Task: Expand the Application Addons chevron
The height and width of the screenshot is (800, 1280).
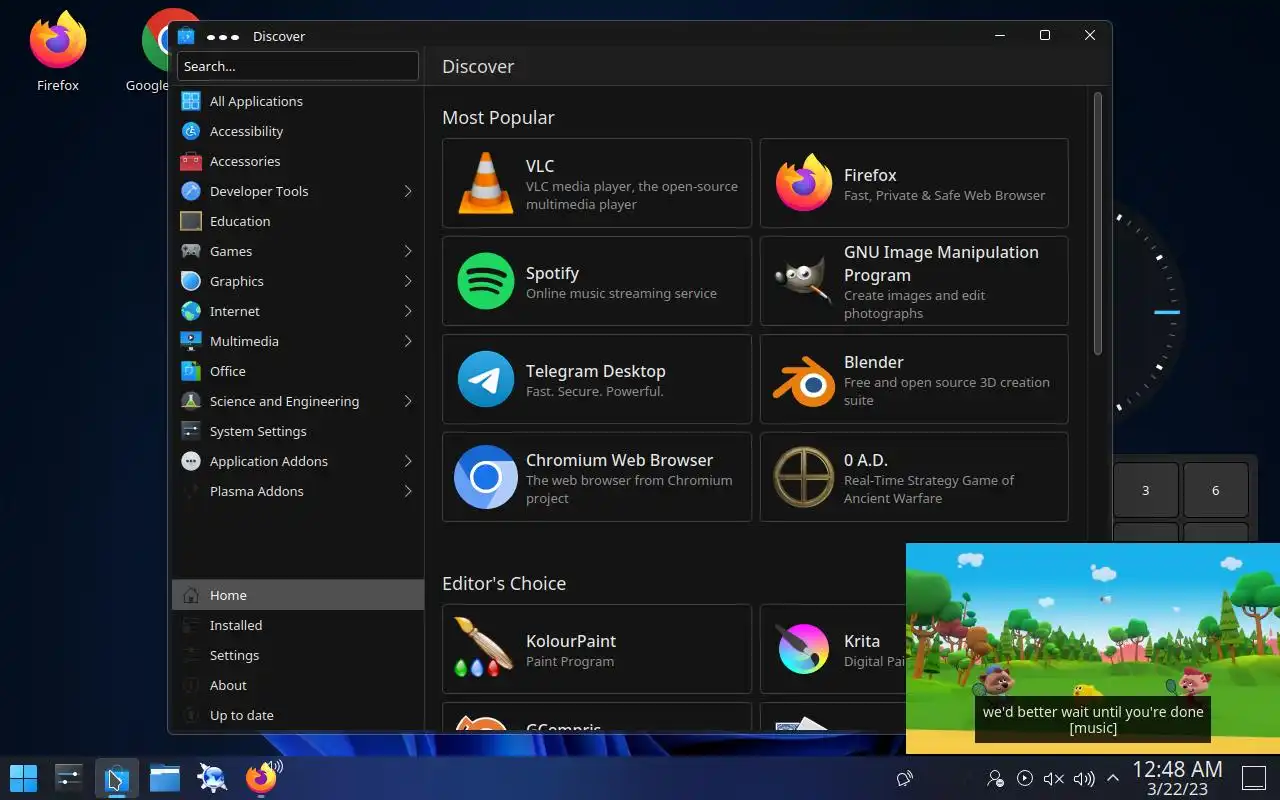Action: pos(408,461)
